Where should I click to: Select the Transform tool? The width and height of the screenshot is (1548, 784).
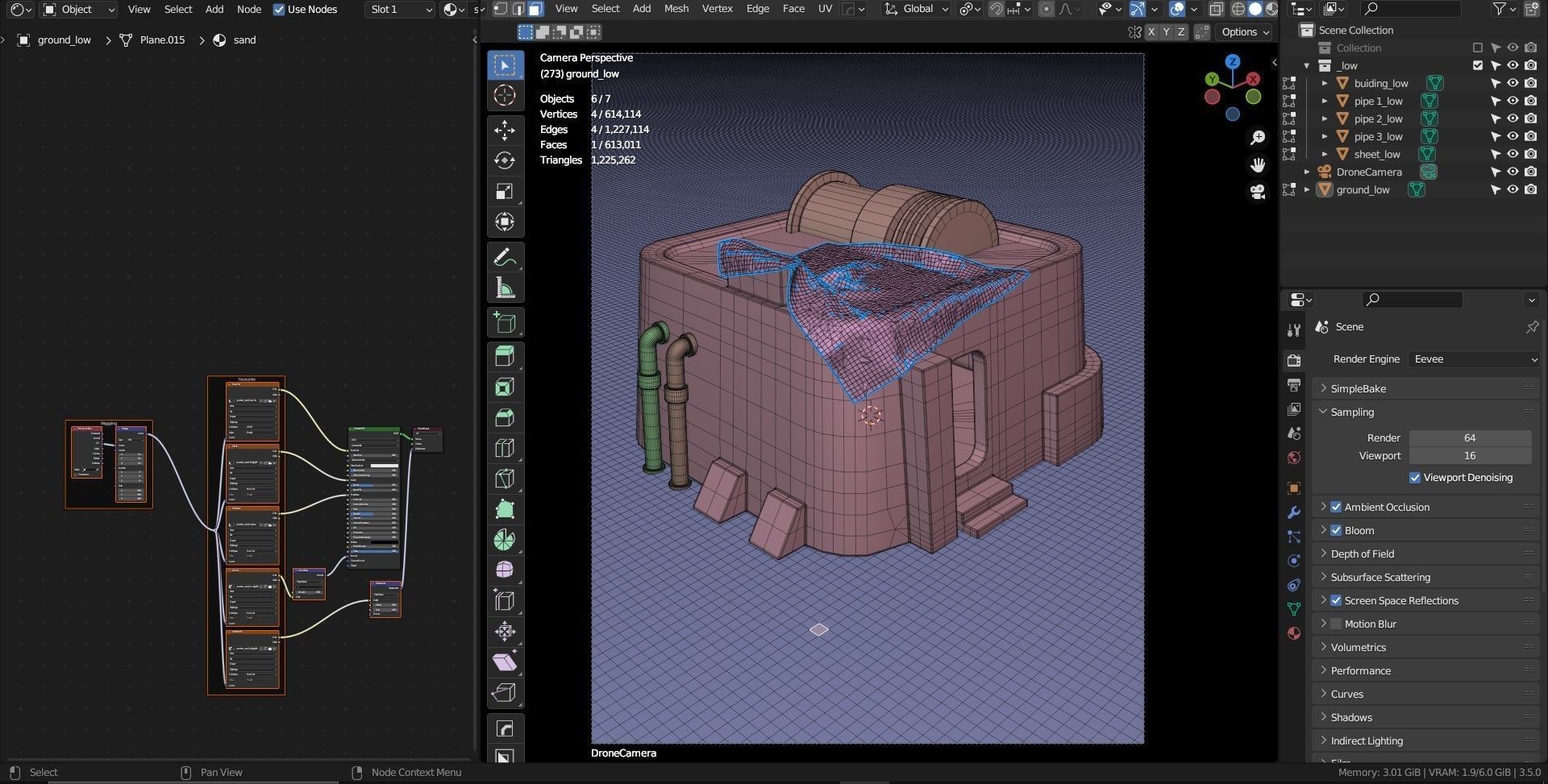(505, 222)
